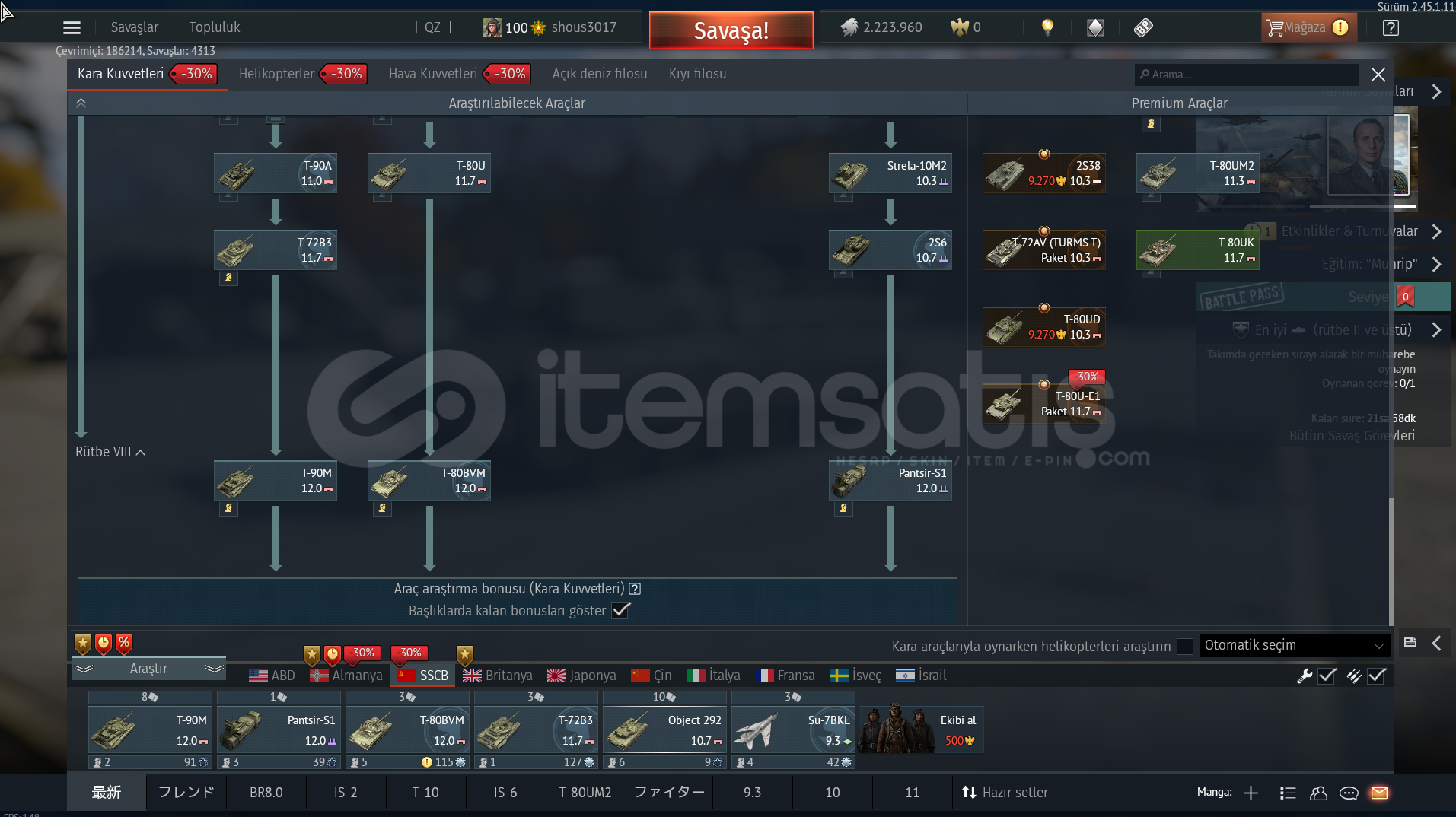Click the Hazır setler presets button
Screen dimensions: 1456x817
click(1005, 793)
